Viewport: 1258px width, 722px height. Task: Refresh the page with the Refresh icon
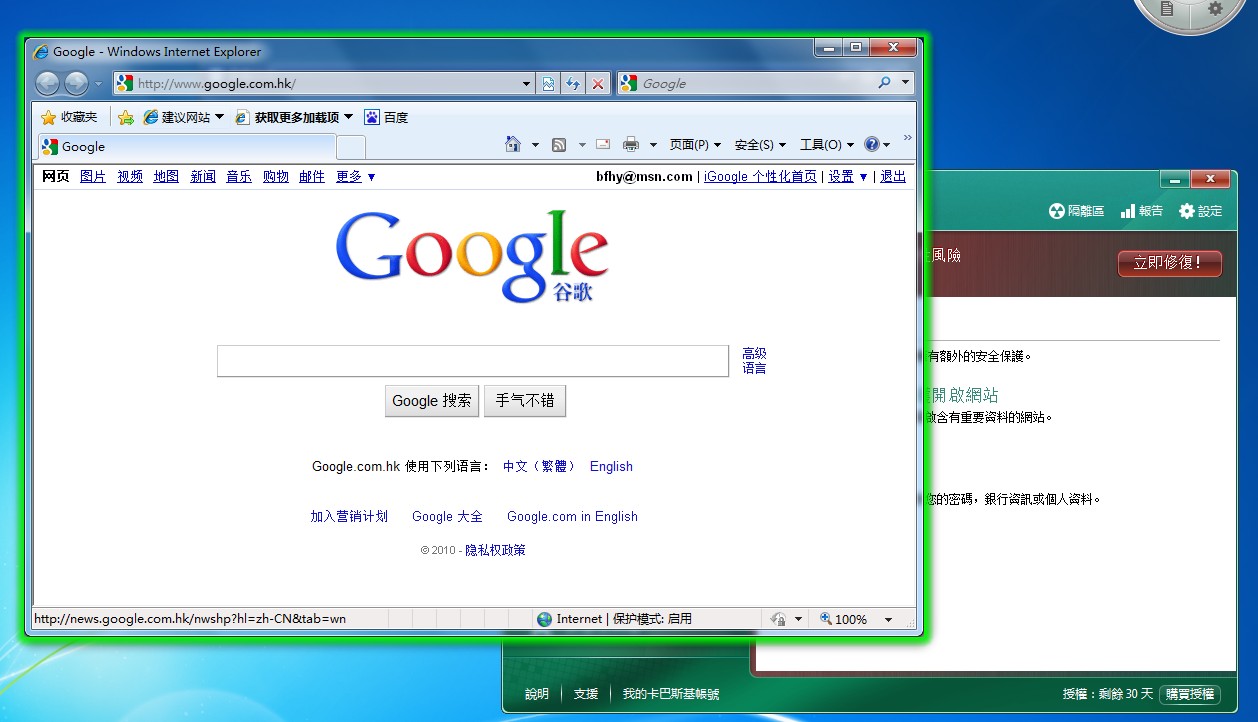[573, 84]
